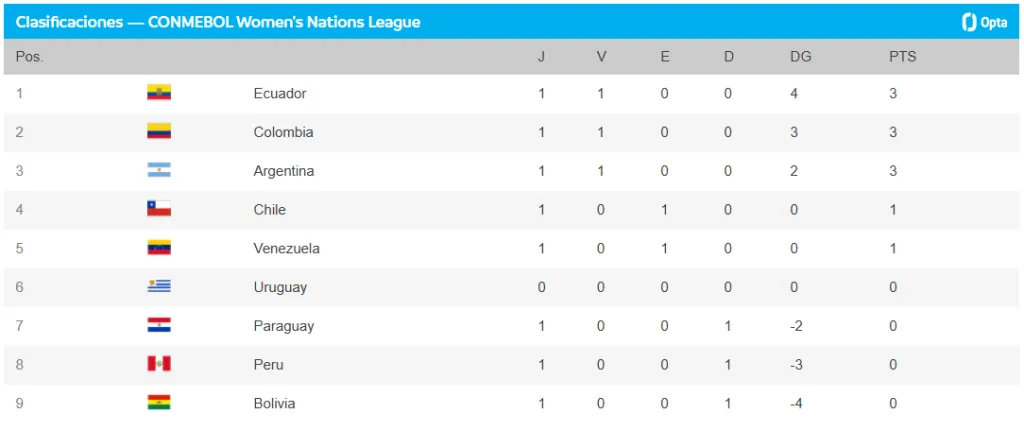1024x431 pixels.
Task: Click the Chile flag icon
Action: pos(159,209)
